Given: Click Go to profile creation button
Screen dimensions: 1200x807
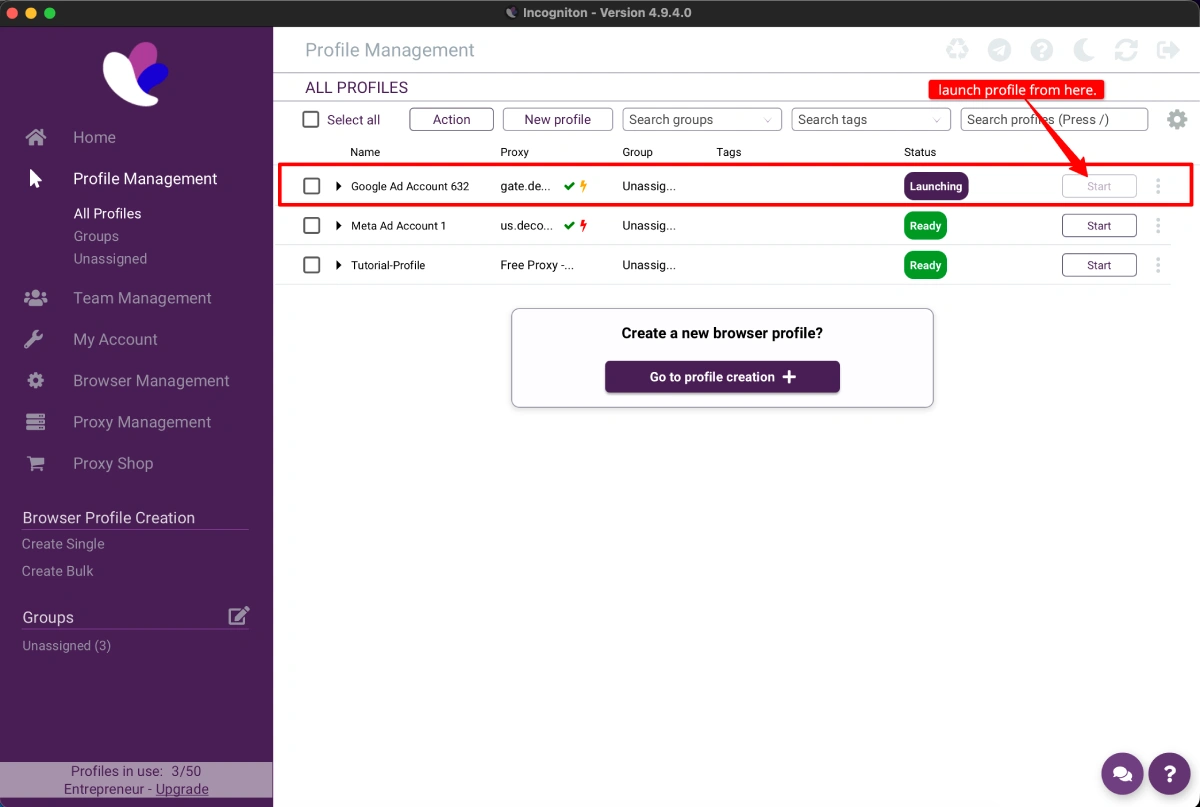Looking at the screenshot, I should [x=722, y=377].
